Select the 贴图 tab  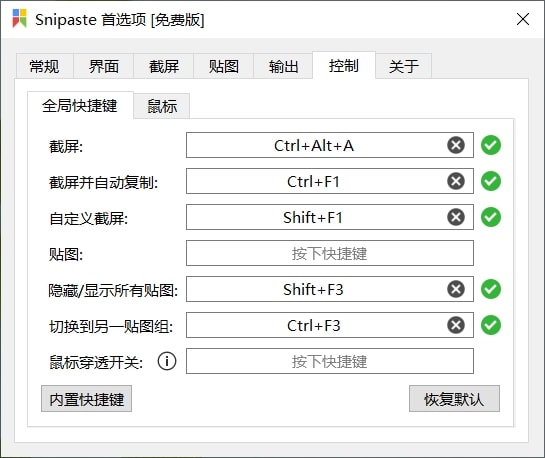click(223, 66)
